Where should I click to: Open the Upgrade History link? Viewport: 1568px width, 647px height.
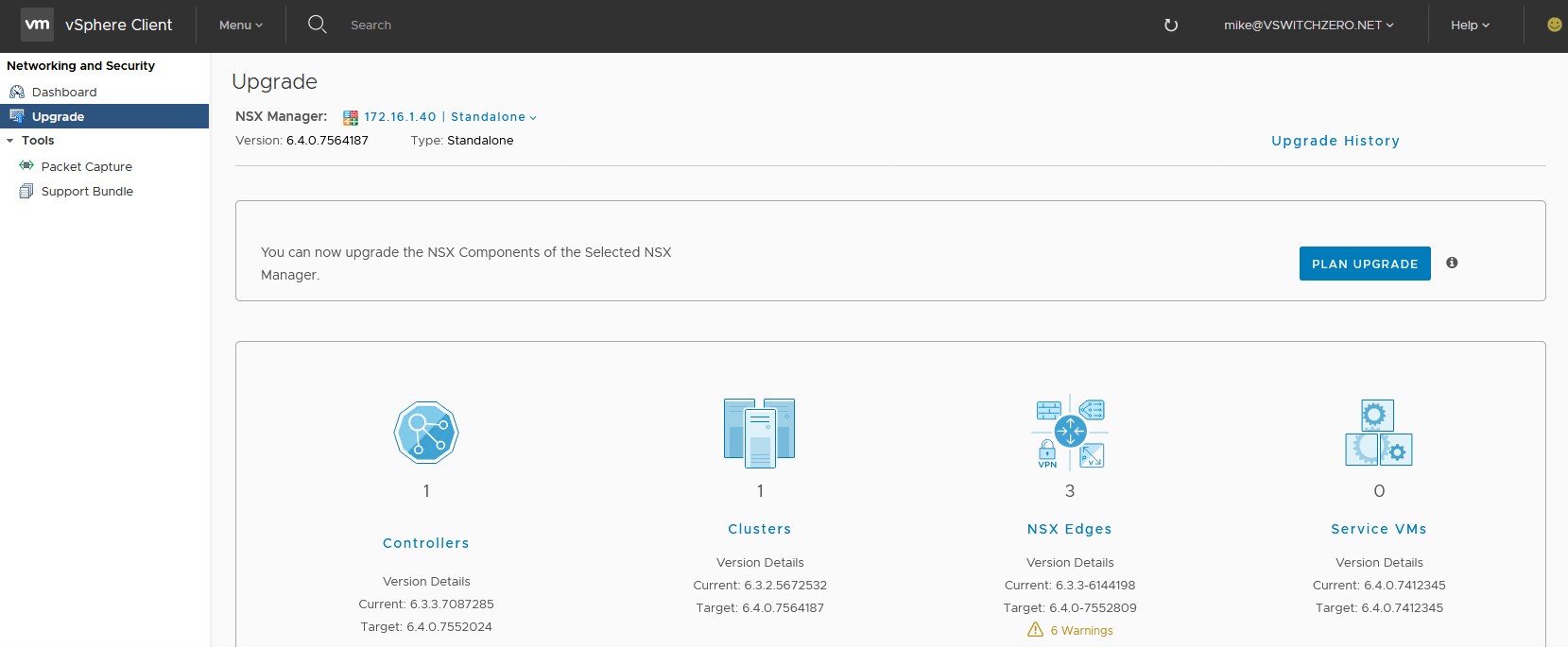[x=1335, y=141]
